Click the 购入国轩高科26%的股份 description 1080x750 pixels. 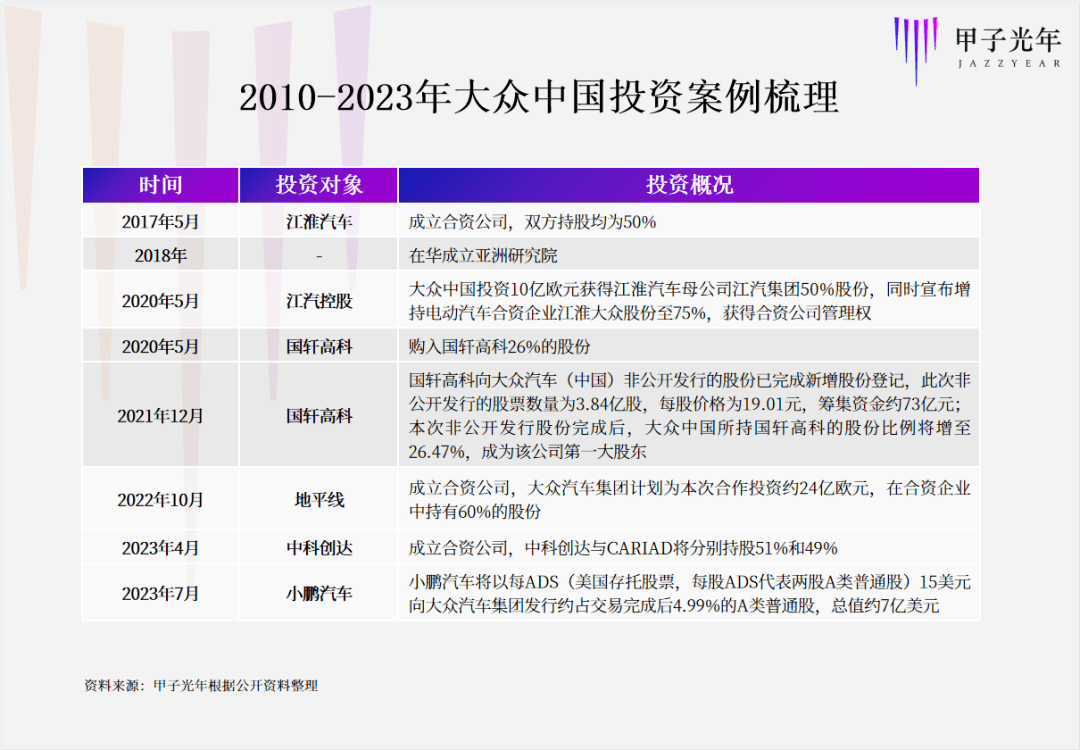point(500,347)
